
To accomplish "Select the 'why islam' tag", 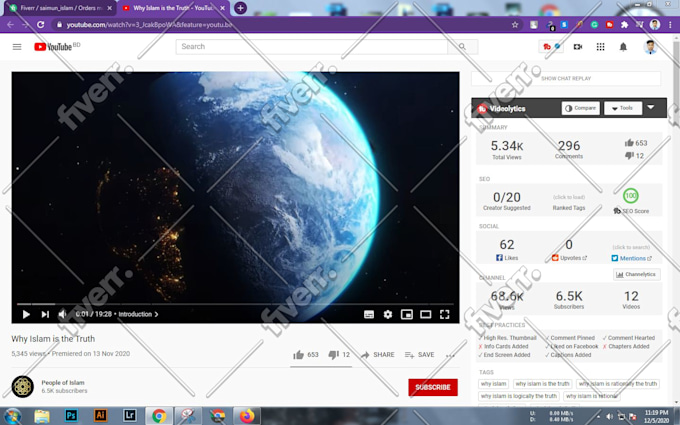I will [x=494, y=384].
